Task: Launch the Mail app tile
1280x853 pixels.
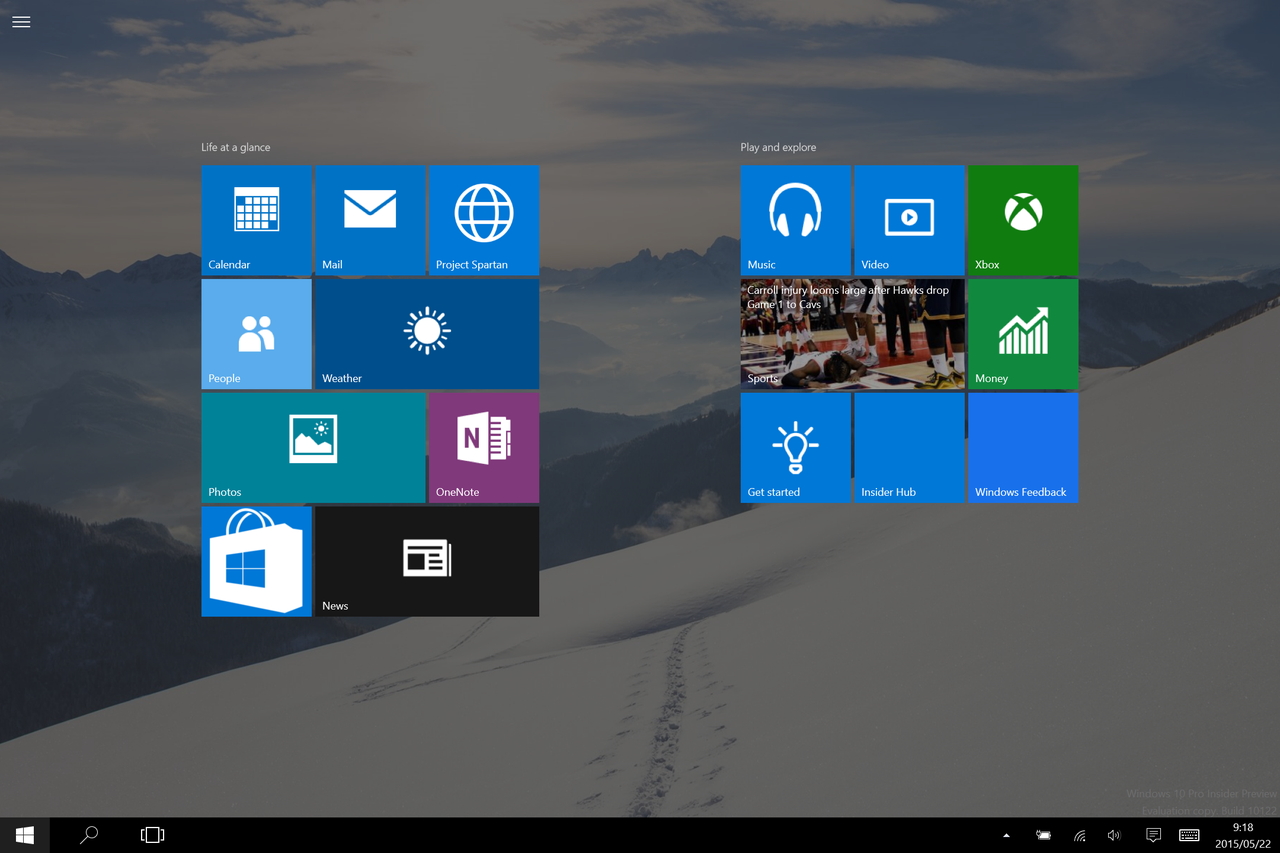Action: (x=370, y=220)
